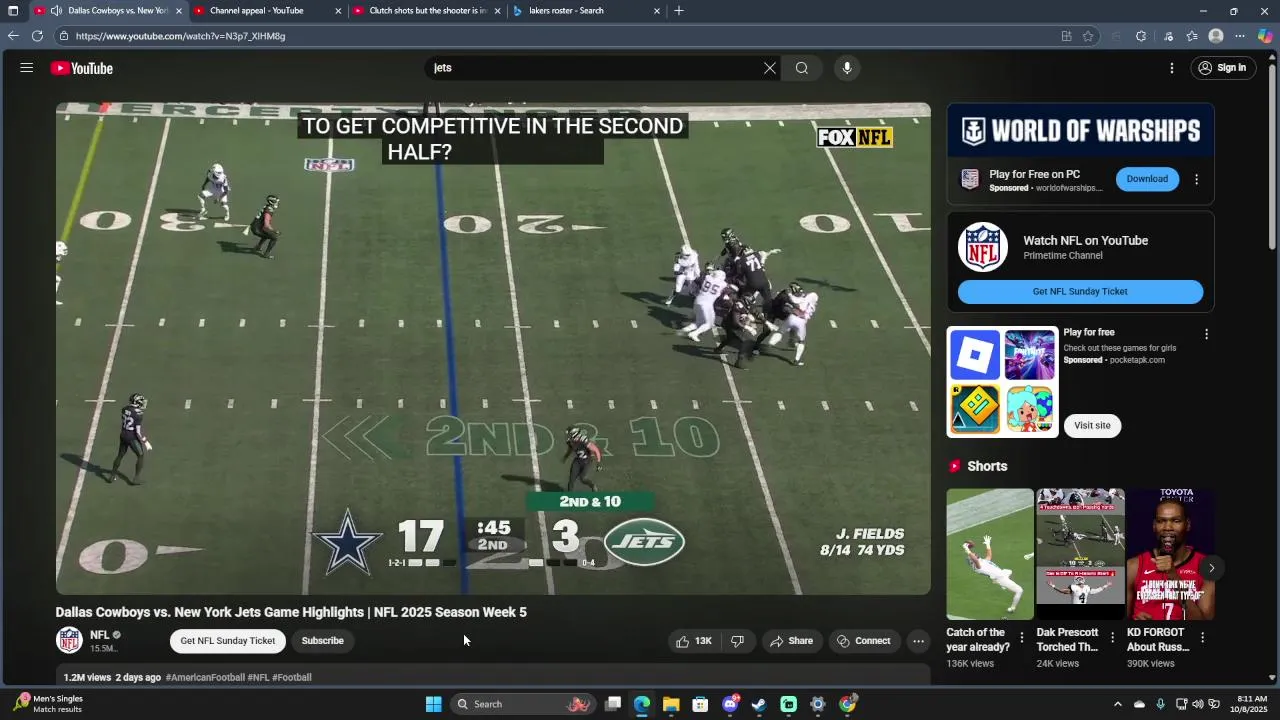Image resolution: width=1280 pixels, height=720 pixels.
Task: Open NFL channel name link
Action: point(99,635)
